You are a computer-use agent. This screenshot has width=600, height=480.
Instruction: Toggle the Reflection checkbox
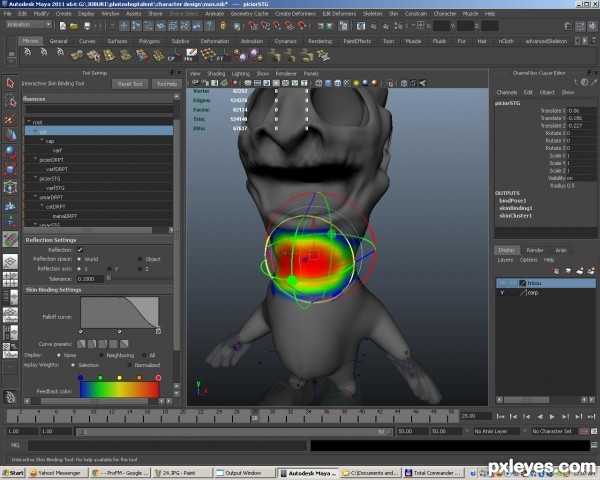[80, 250]
